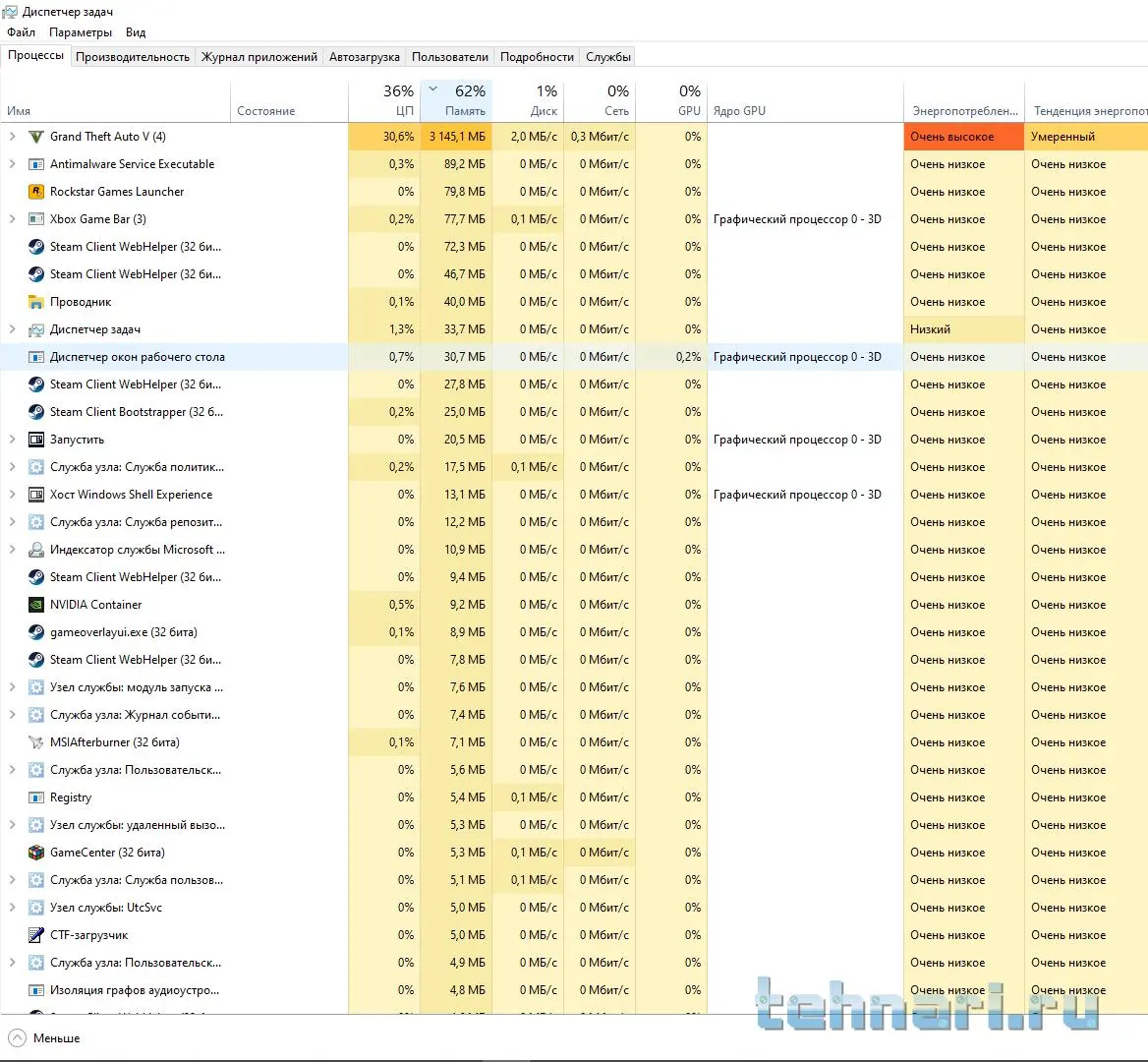Switch to the Службы tab
Screen dimensions: 1148x1062
coord(607,57)
